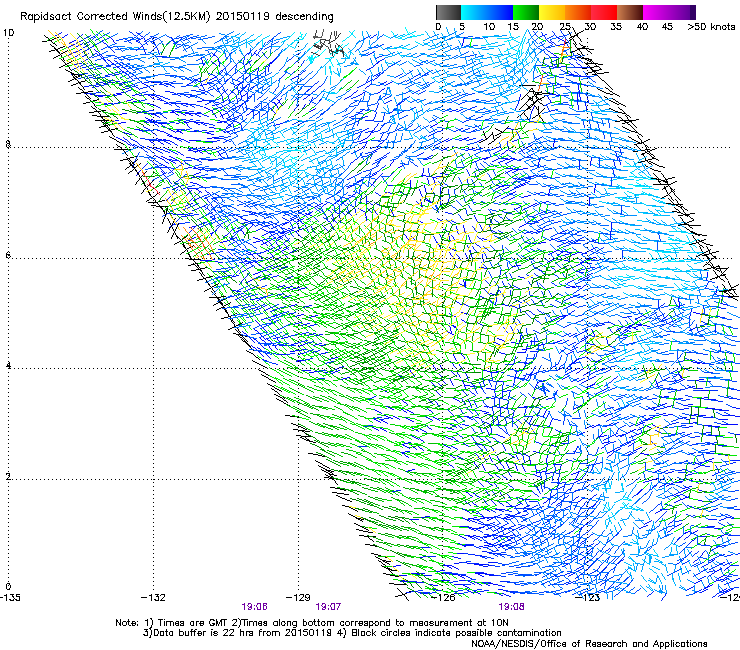Click the yellow 20-25 knots legend swatch
The width and height of the screenshot is (740, 650).
[552, 12]
